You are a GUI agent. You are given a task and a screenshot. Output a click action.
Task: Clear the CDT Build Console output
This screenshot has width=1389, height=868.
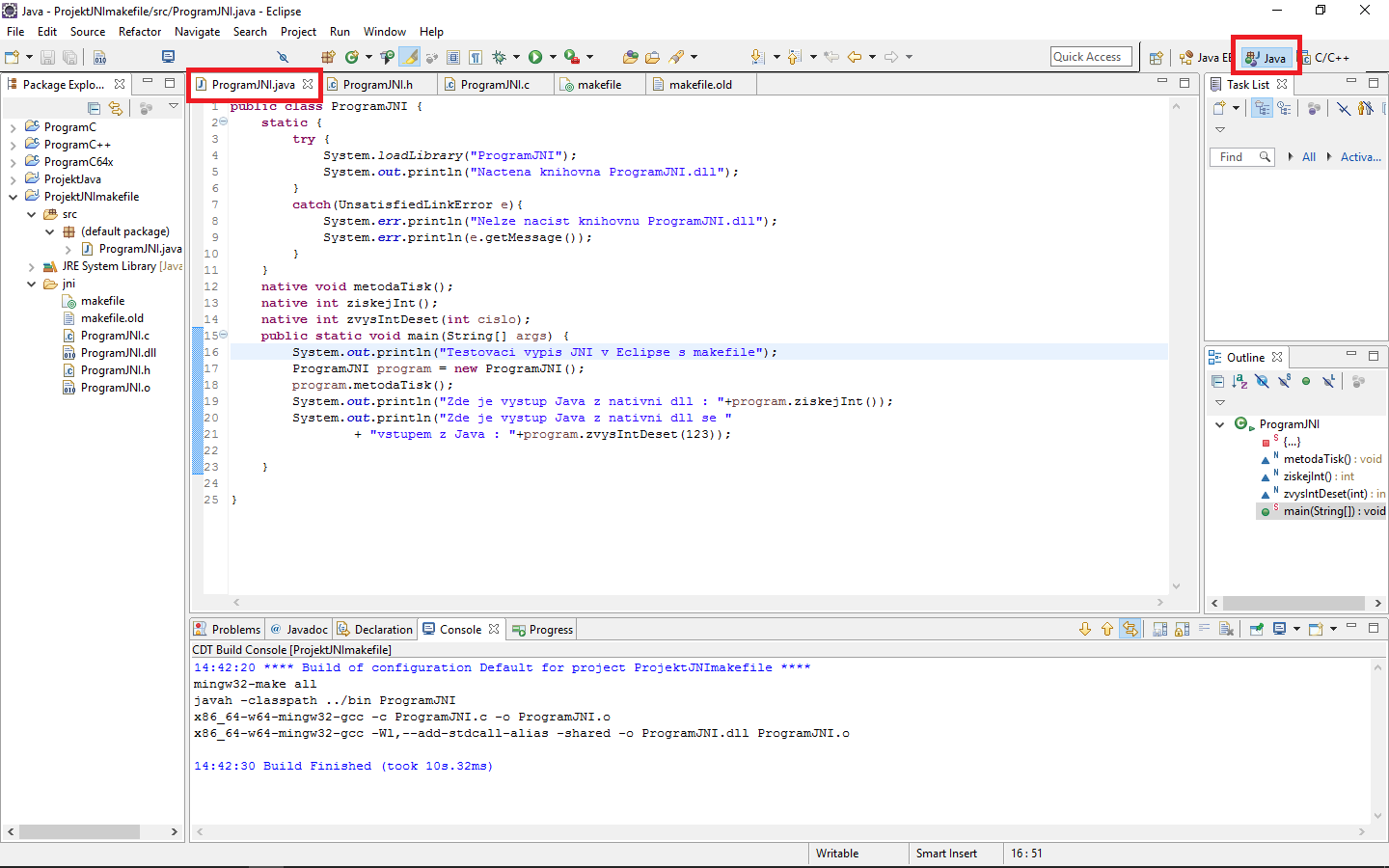click(x=1225, y=628)
